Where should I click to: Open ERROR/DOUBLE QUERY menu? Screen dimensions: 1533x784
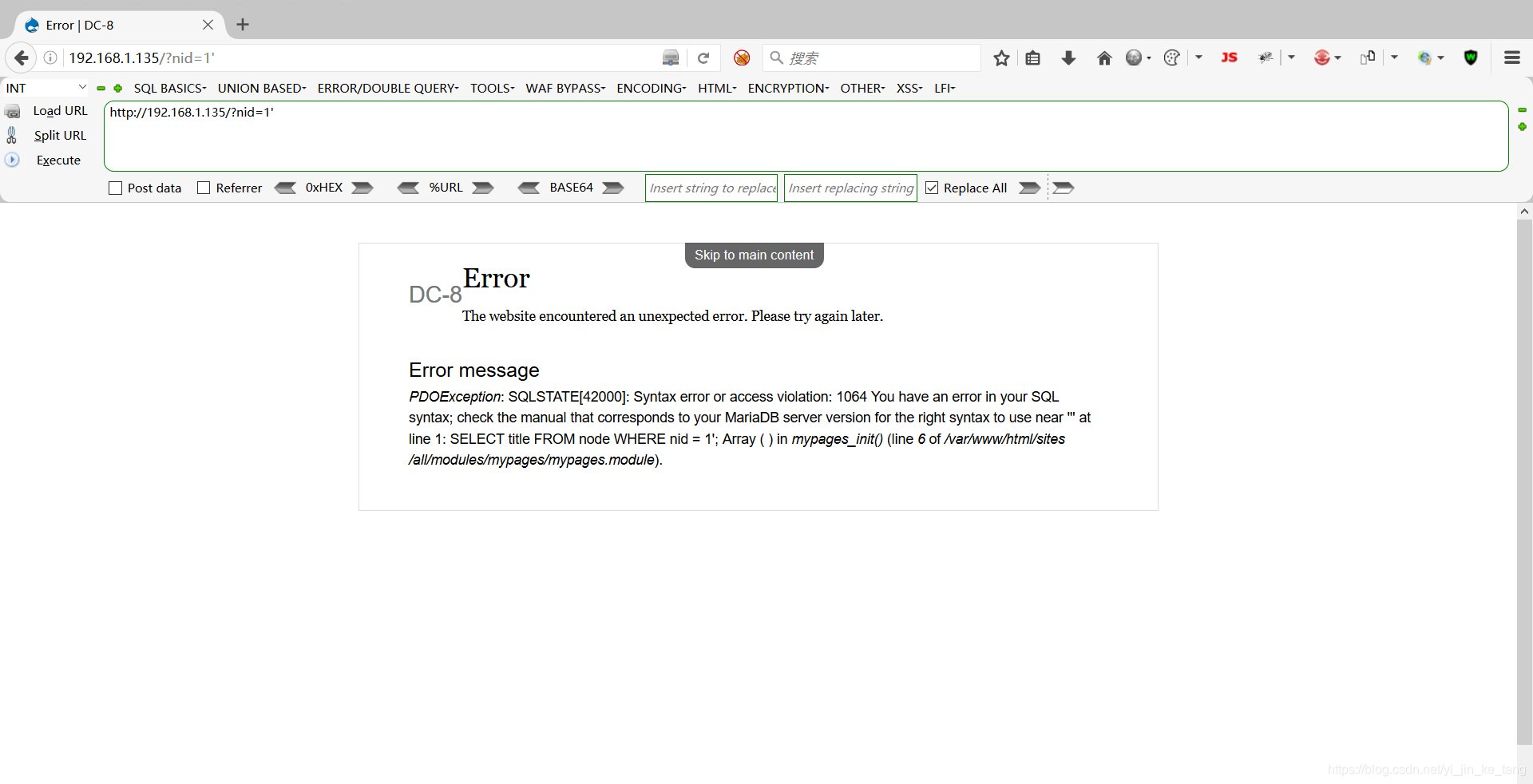pos(388,88)
